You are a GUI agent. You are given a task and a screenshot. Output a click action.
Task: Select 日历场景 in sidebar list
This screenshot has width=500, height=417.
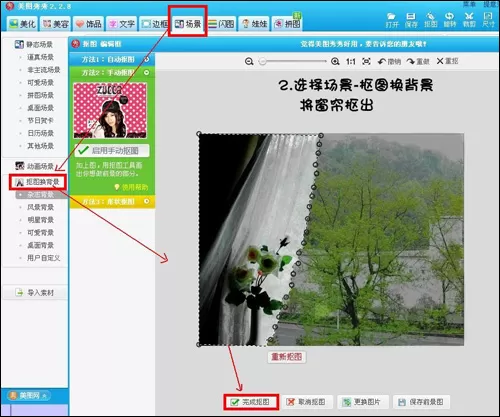(40, 133)
